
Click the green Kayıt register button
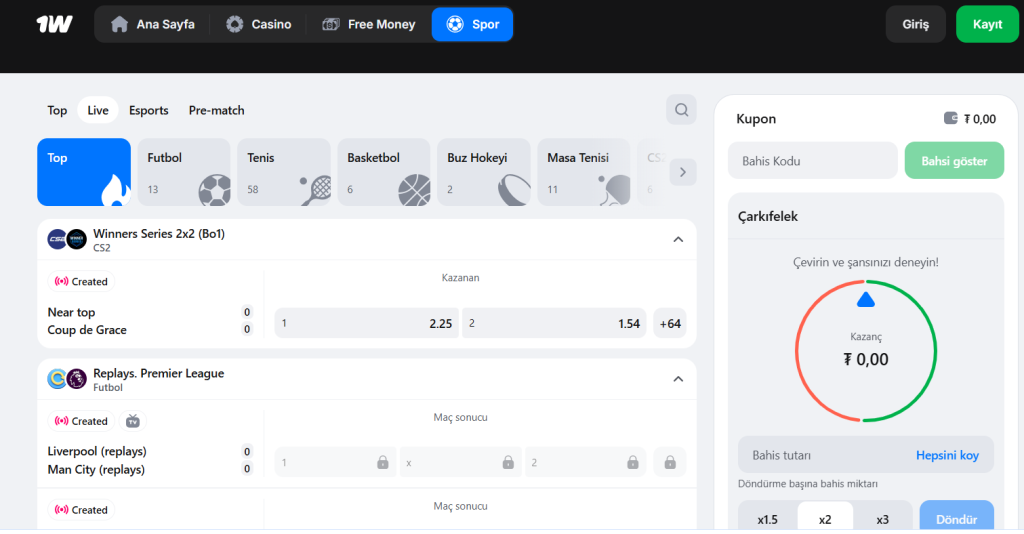[987, 24]
